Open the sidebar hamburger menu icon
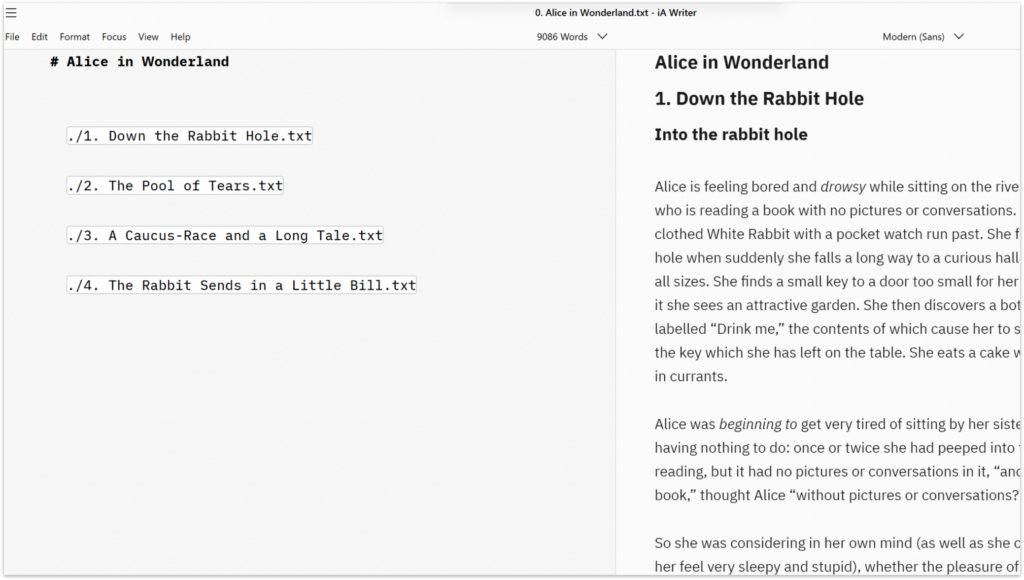Image resolution: width=1024 pixels, height=580 pixels. click(11, 13)
